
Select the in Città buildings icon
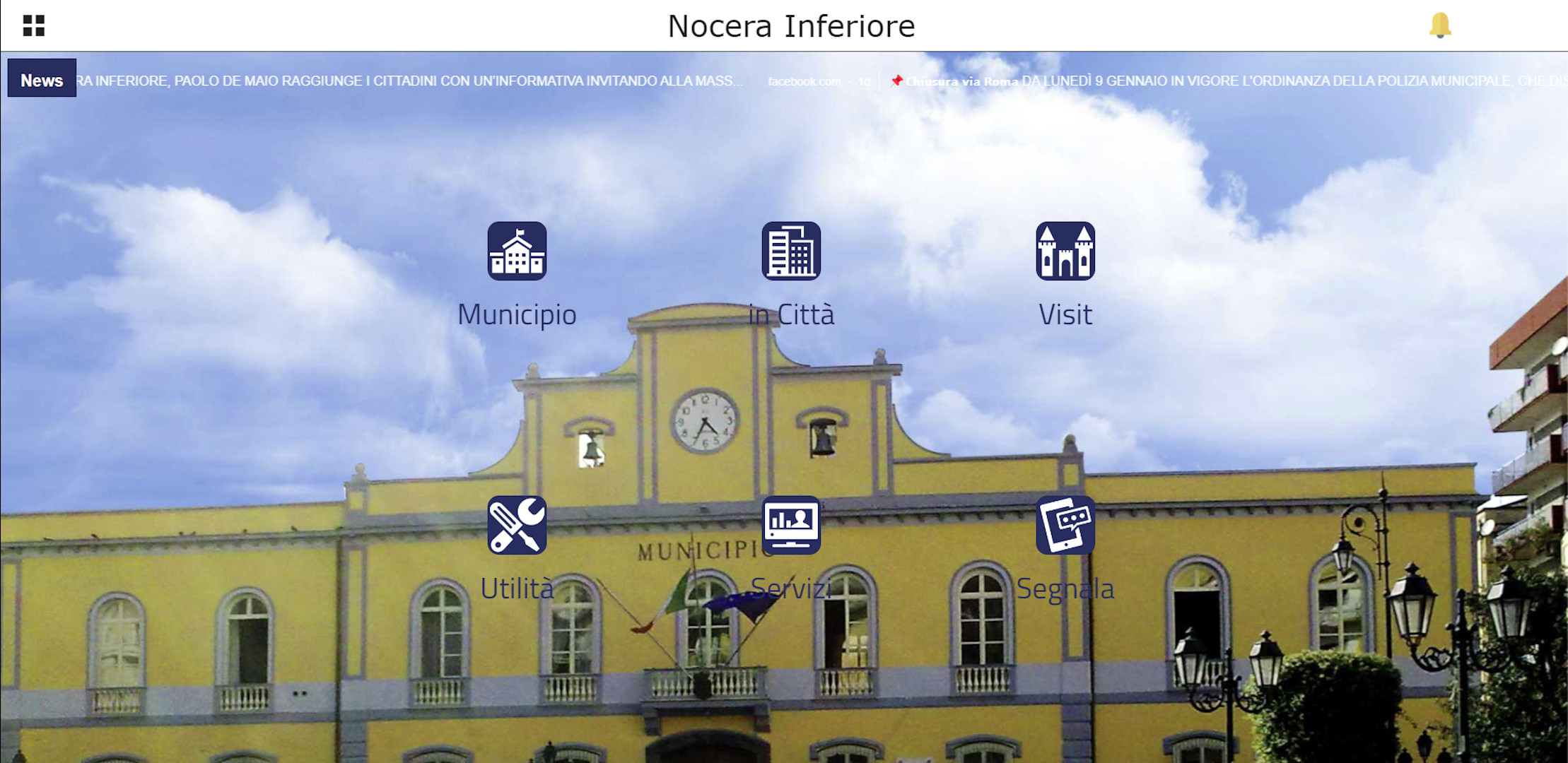pos(791,251)
